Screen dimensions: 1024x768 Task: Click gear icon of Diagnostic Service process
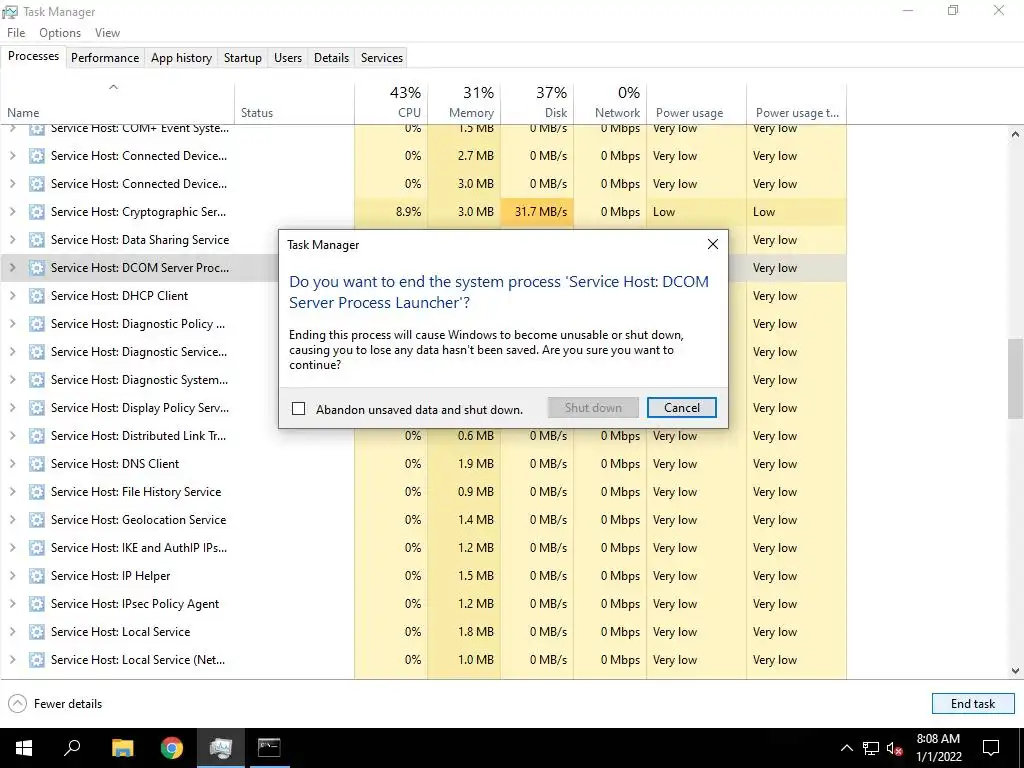(x=37, y=351)
